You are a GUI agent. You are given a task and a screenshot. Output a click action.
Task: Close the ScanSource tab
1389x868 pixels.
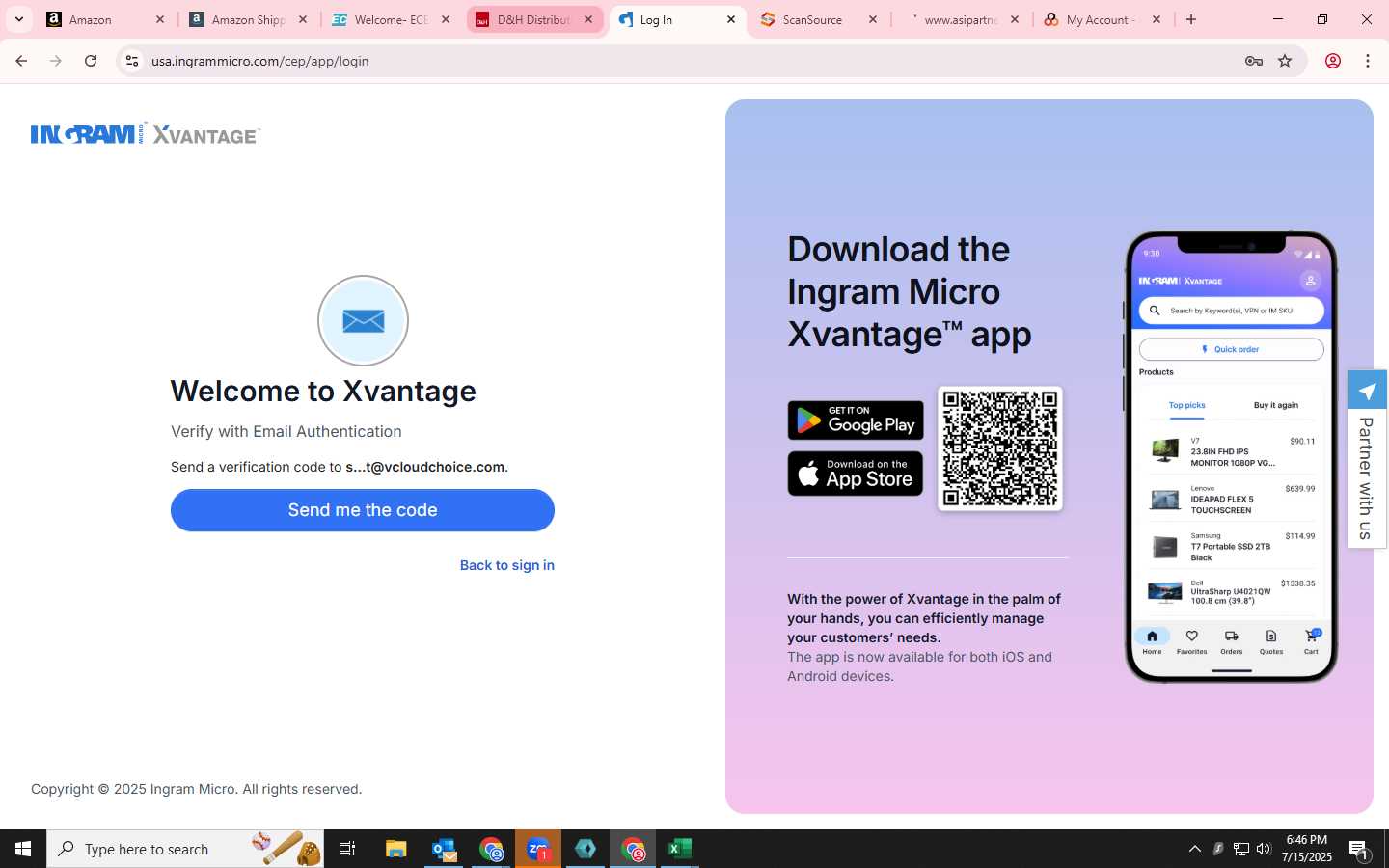(x=873, y=19)
